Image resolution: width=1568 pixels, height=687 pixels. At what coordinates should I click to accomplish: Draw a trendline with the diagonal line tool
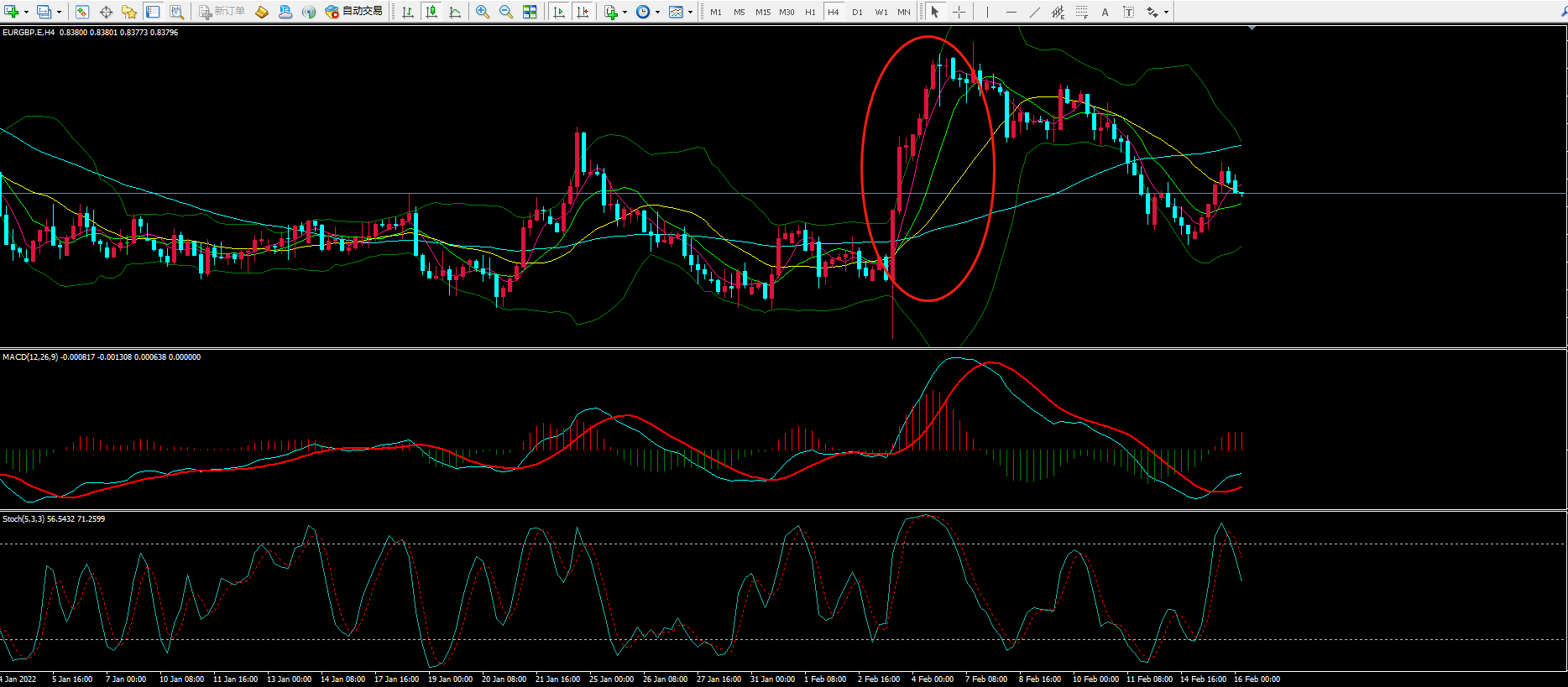click(x=1034, y=12)
